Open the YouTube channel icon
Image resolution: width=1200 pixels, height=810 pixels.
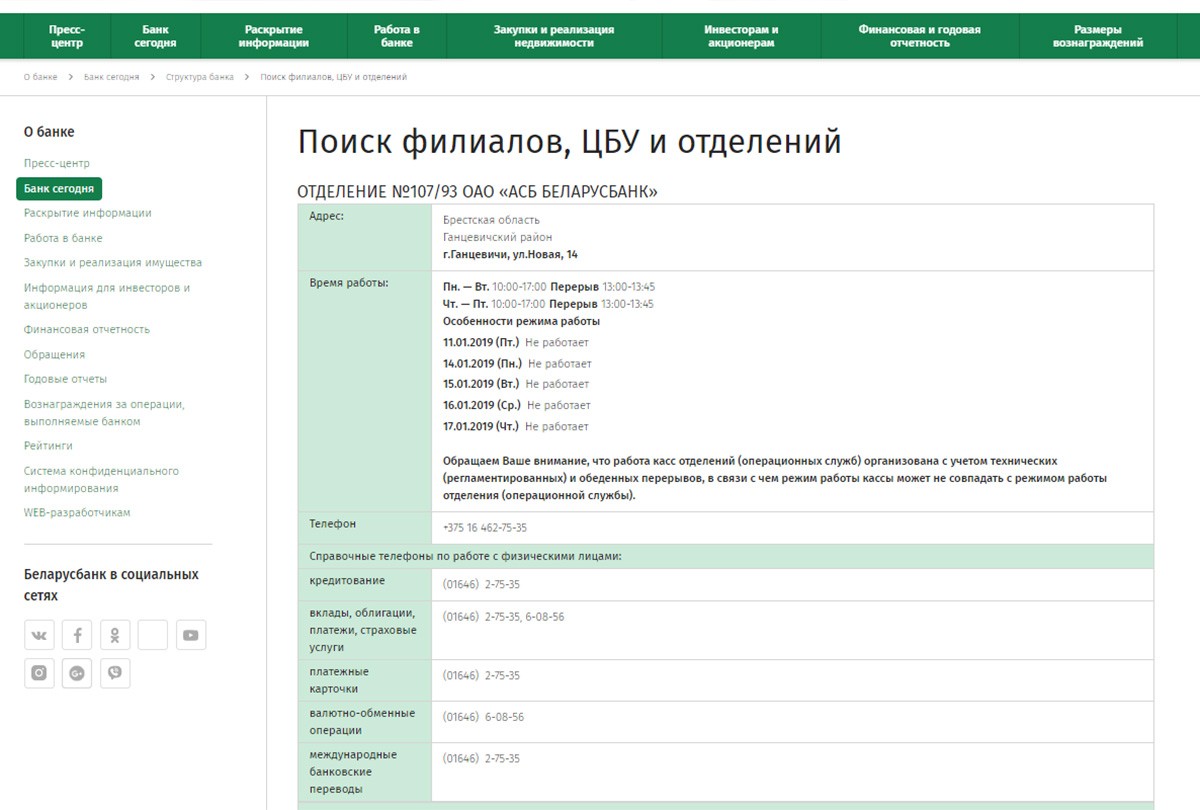(191, 635)
